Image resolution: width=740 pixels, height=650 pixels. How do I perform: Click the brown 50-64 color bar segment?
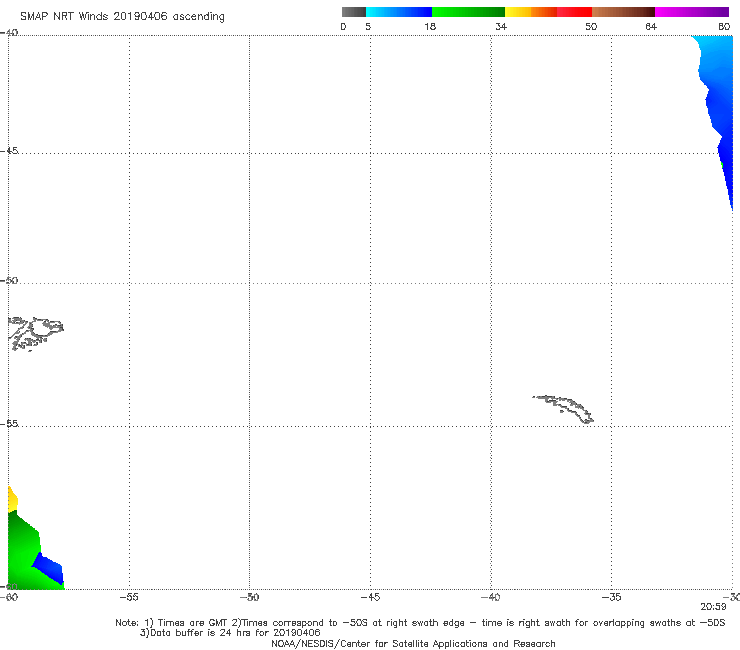[x=623, y=12]
